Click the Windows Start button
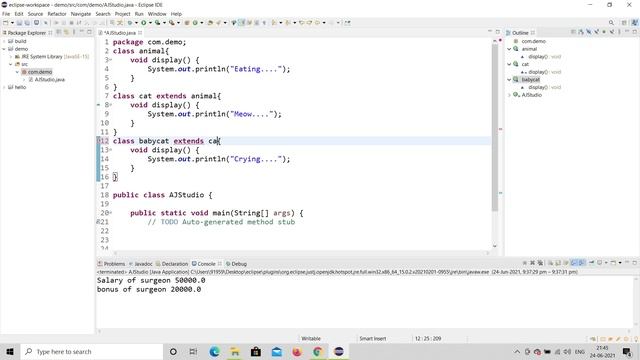This screenshot has height=360, width=640. (x=10, y=351)
